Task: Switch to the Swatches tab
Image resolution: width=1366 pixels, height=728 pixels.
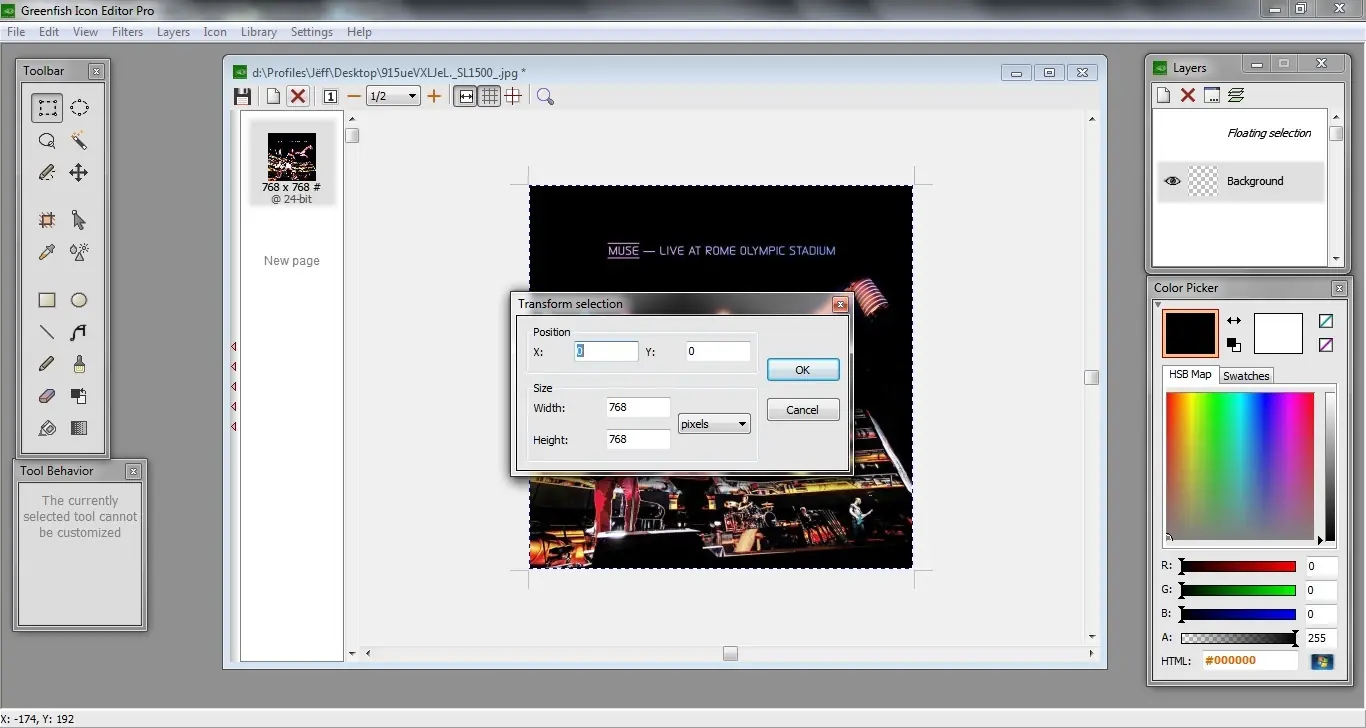Action: pyautogui.click(x=1246, y=376)
